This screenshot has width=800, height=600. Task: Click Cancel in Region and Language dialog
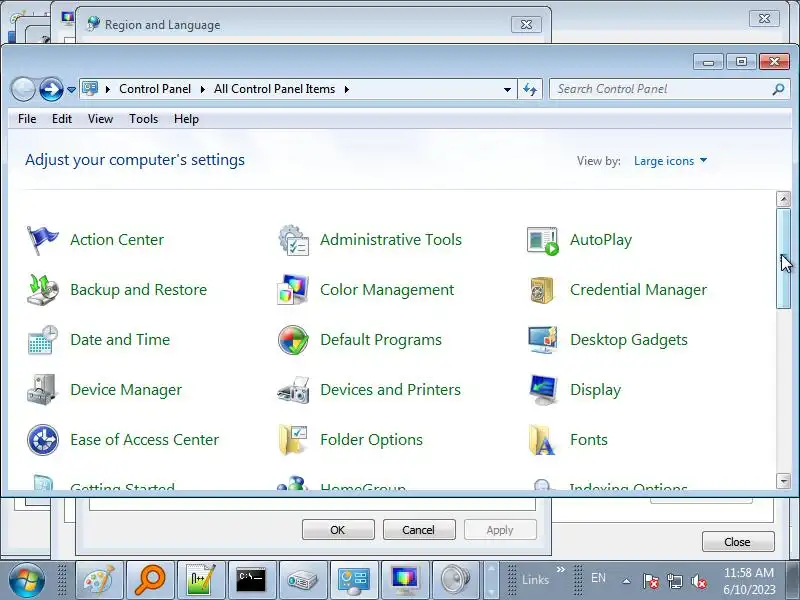(x=418, y=530)
